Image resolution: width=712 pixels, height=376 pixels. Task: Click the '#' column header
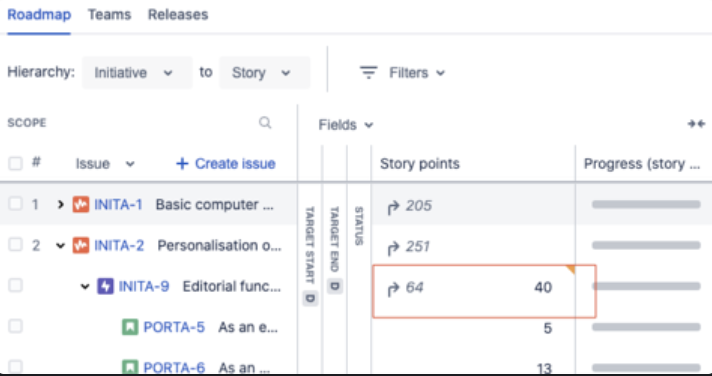[36, 162]
